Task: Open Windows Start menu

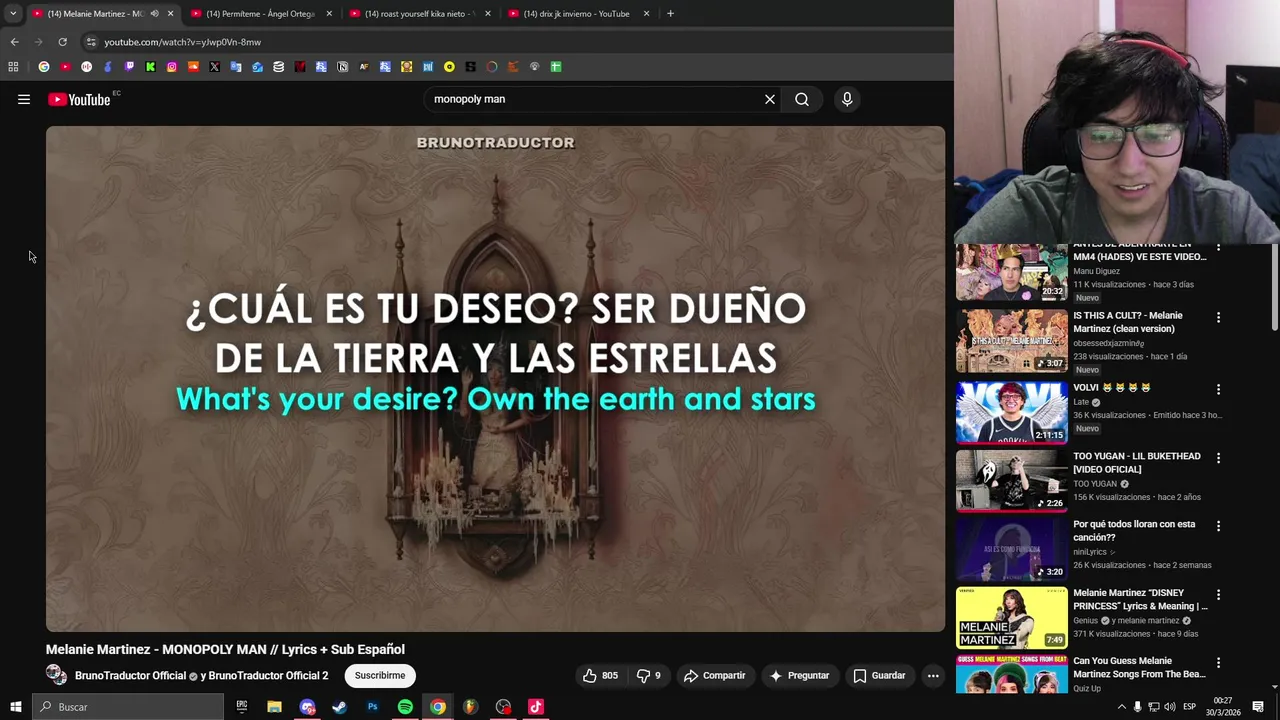Action: [15, 707]
